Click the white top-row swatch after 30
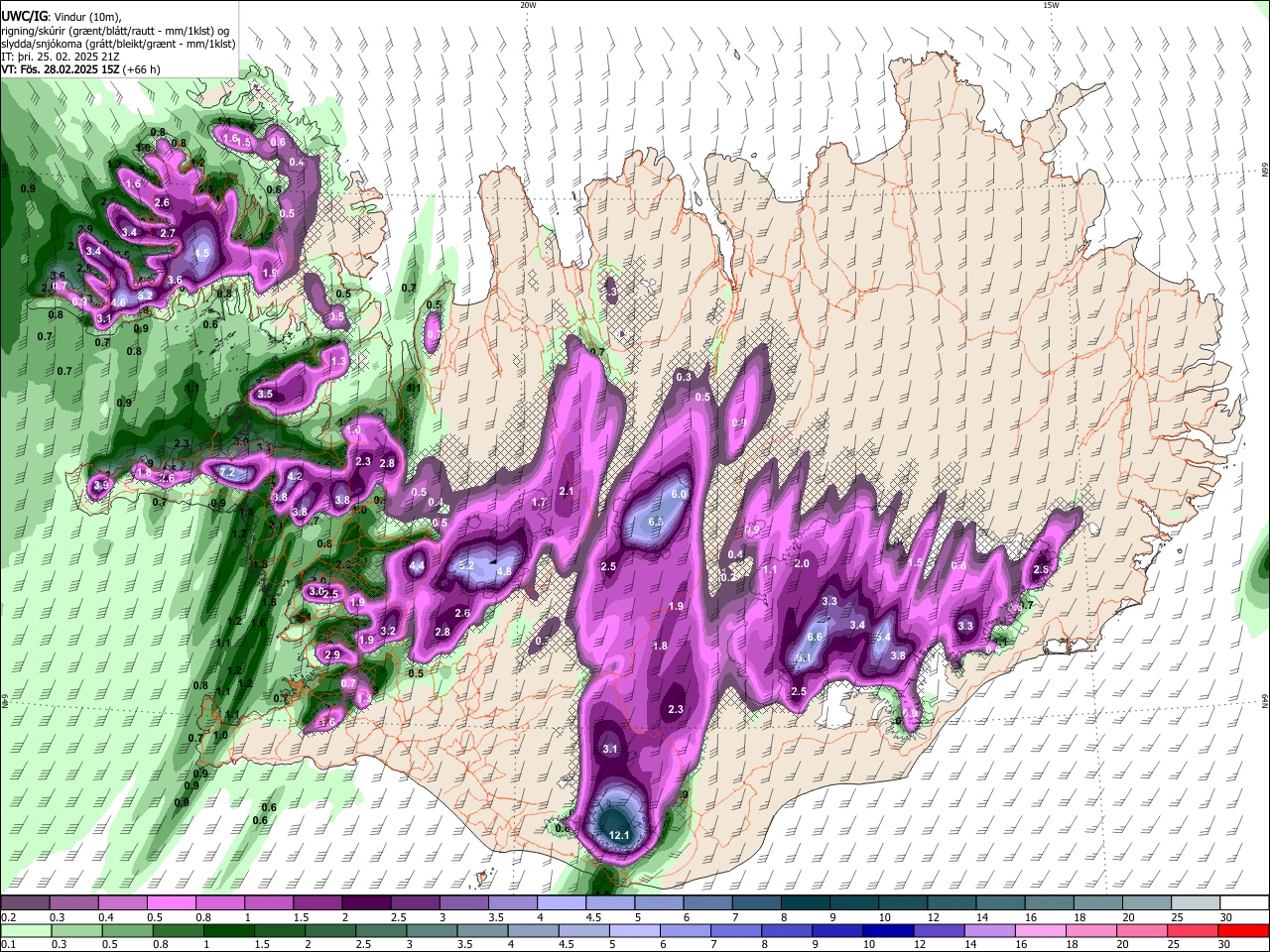 pos(1243,902)
